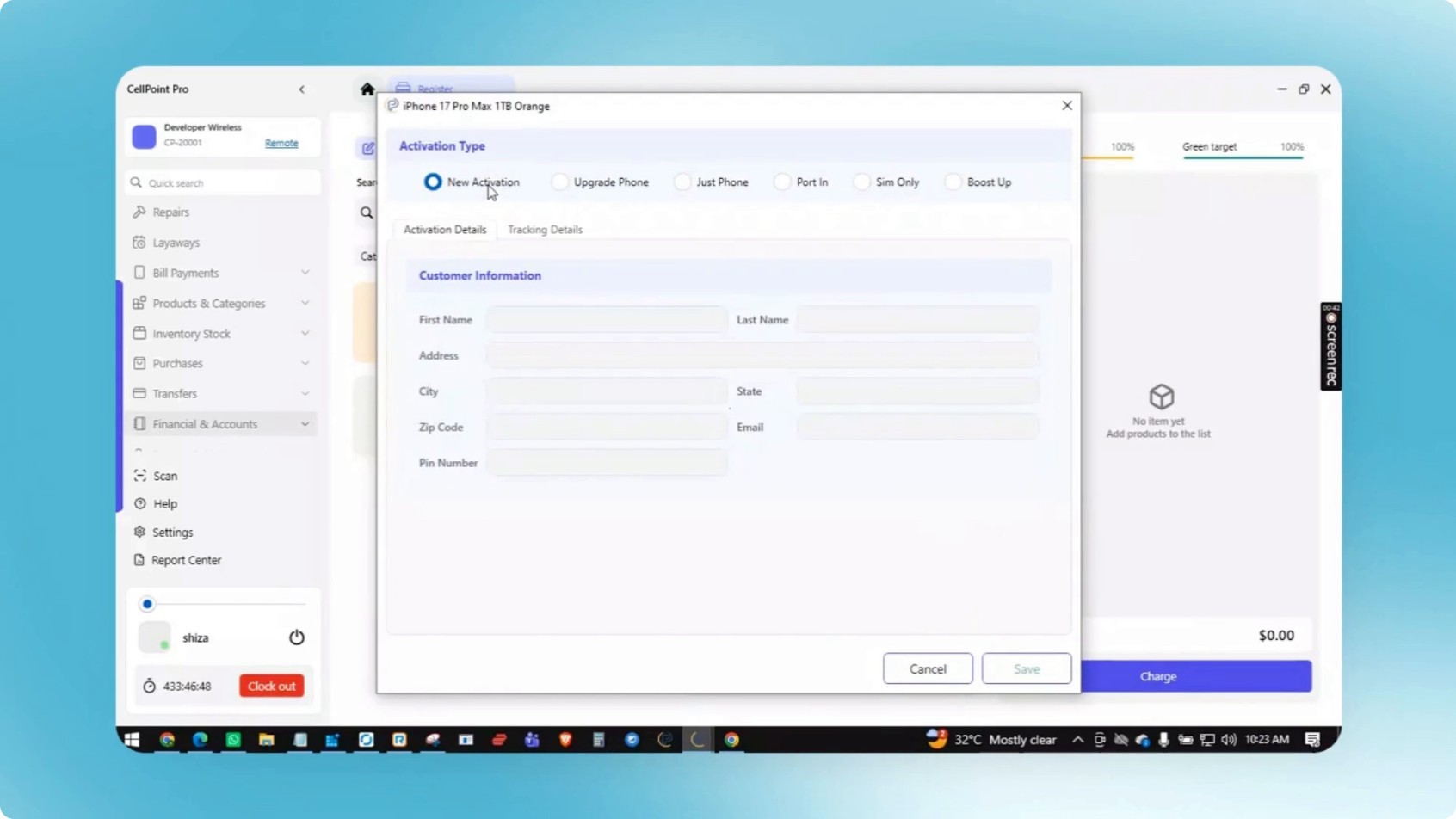Save the activation details
The image size is (1456, 819).
pos(1027,668)
